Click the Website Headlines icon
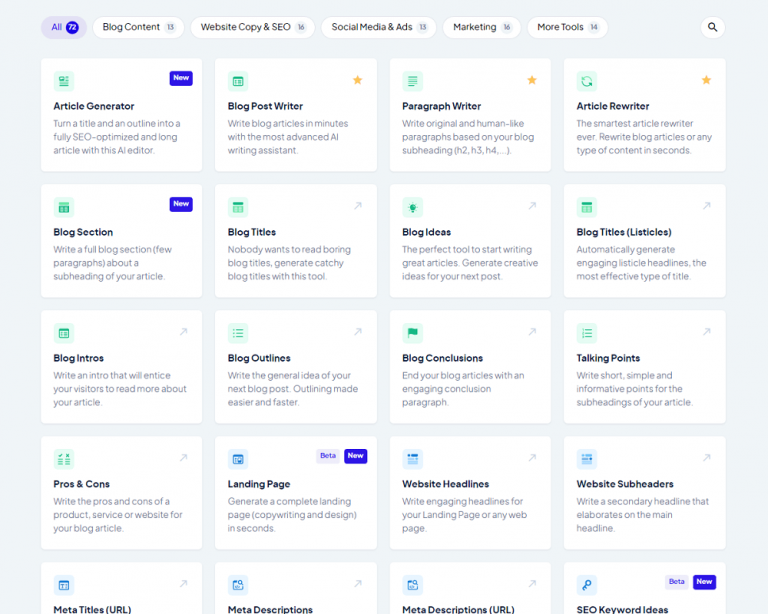 point(412,459)
